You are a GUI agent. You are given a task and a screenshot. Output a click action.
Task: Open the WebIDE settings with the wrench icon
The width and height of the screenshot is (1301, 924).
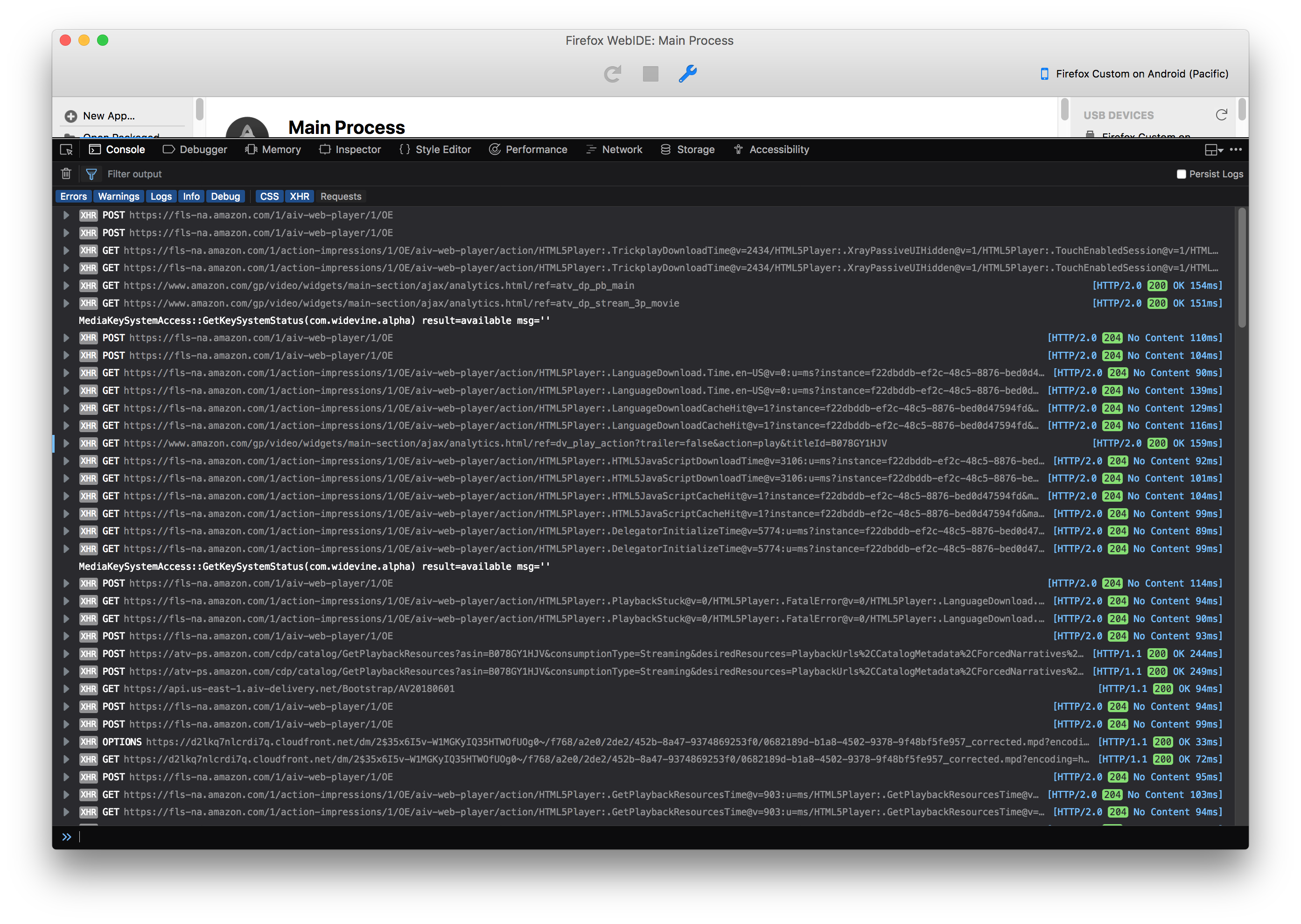point(686,73)
